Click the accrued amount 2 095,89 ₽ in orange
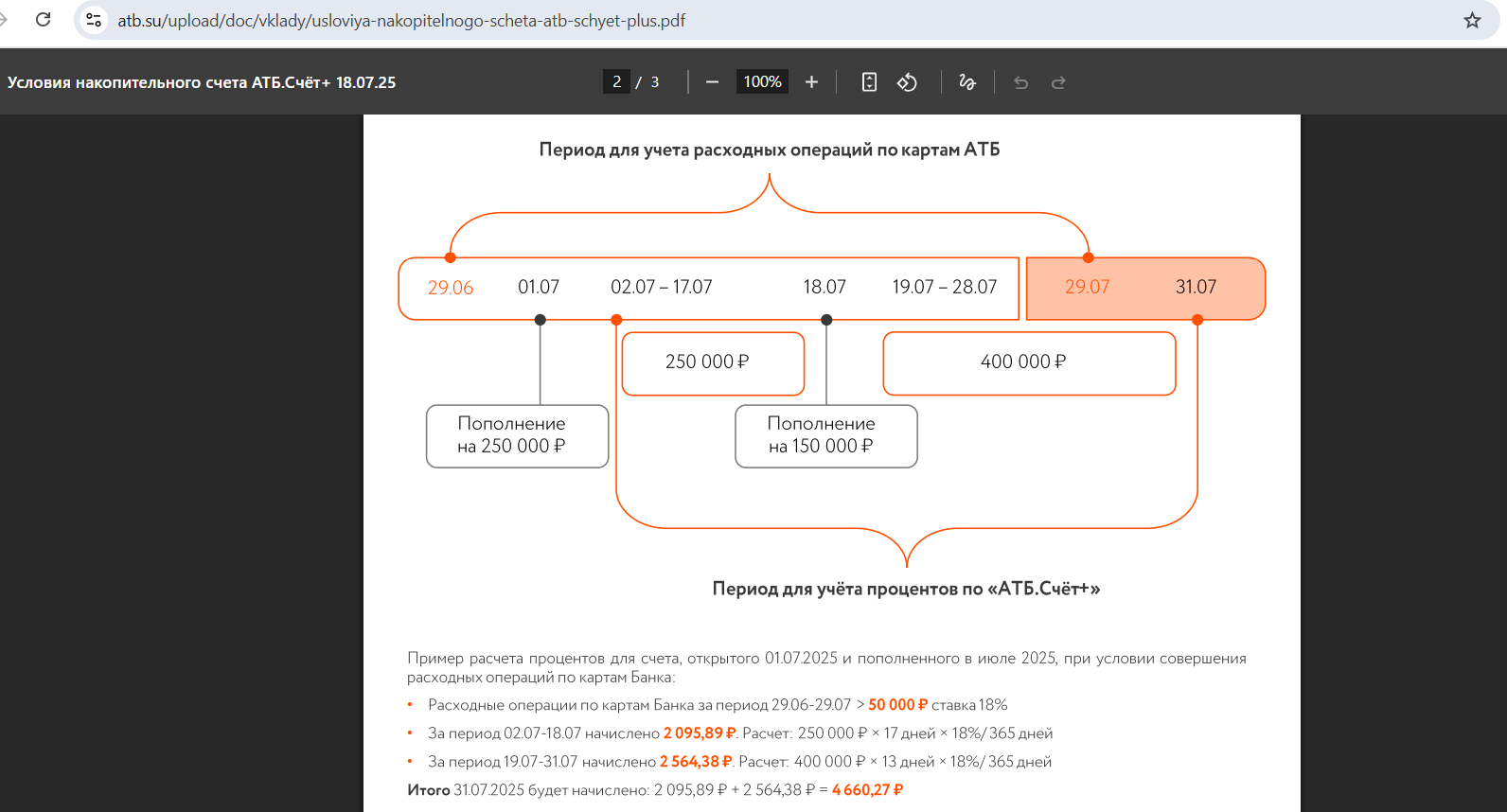 pos(699,733)
